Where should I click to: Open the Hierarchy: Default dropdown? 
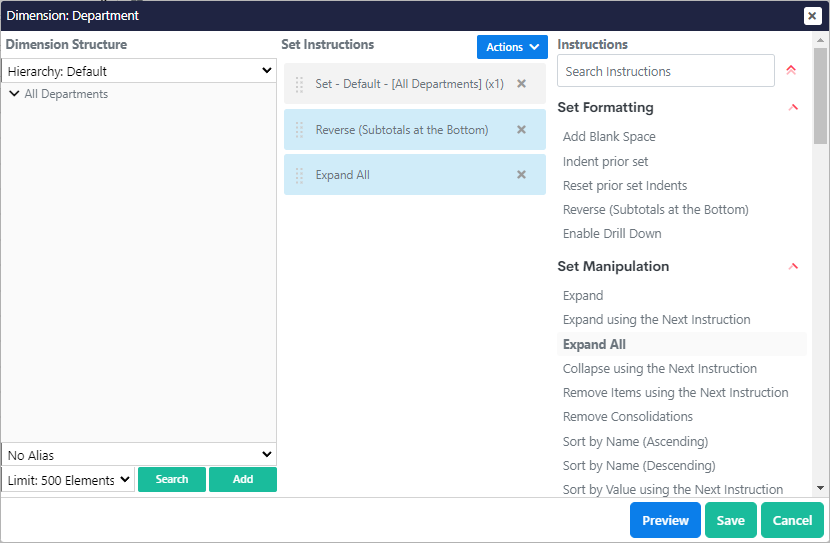point(139,71)
